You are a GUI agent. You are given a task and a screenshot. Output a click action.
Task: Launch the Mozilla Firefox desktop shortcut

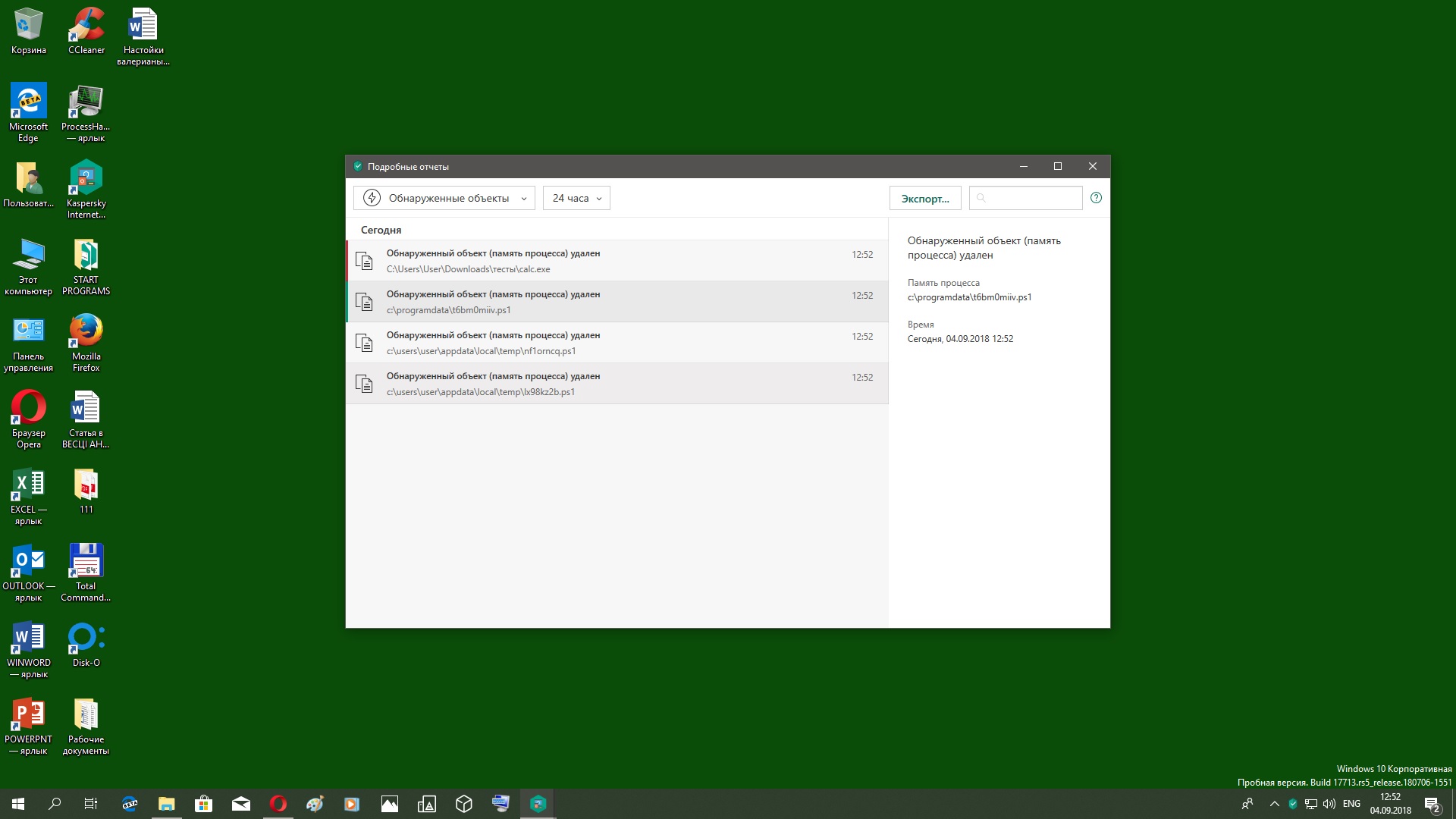pyautogui.click(x=86, y=332)
